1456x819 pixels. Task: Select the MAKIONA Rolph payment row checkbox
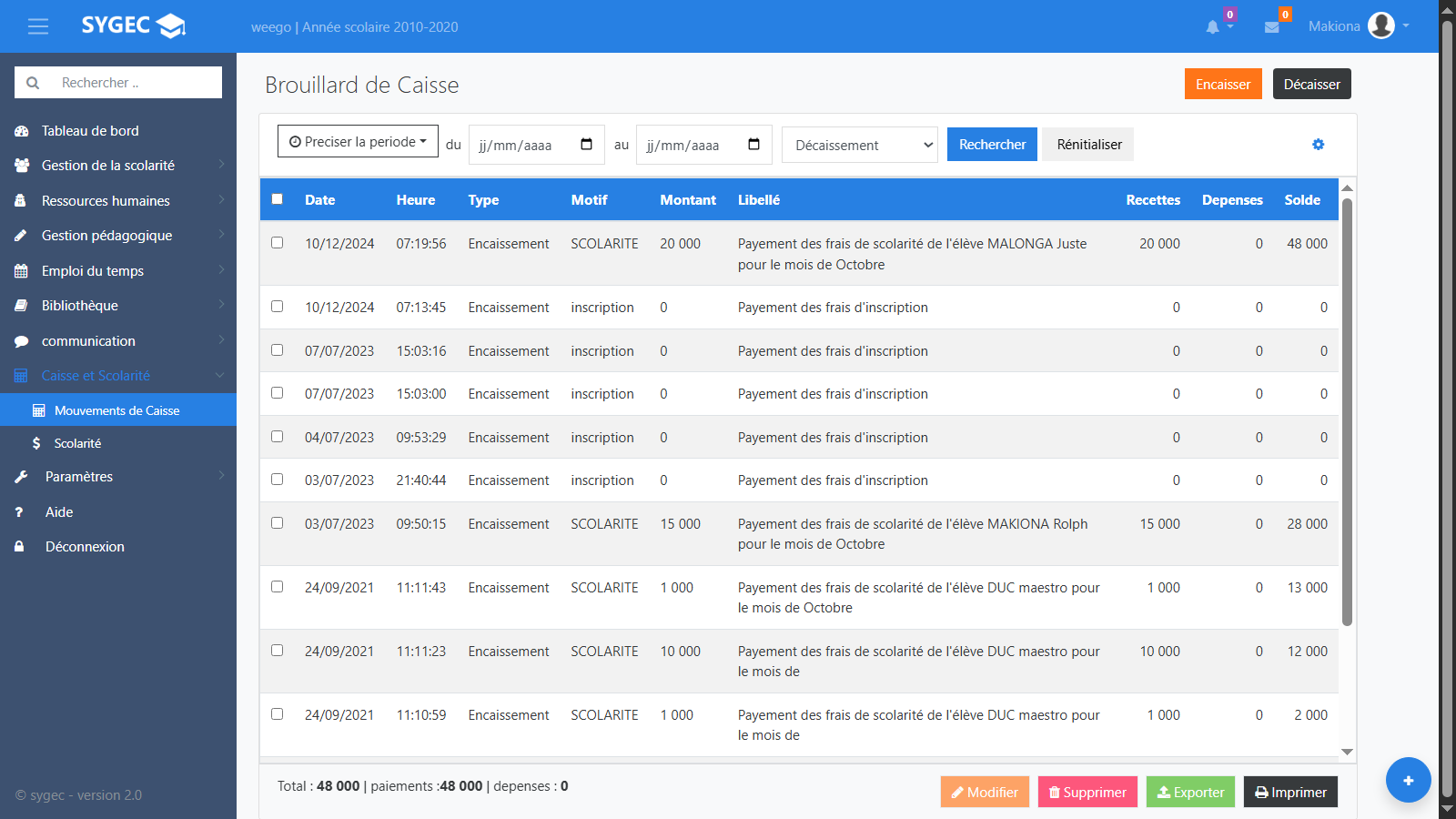(278, 523)
